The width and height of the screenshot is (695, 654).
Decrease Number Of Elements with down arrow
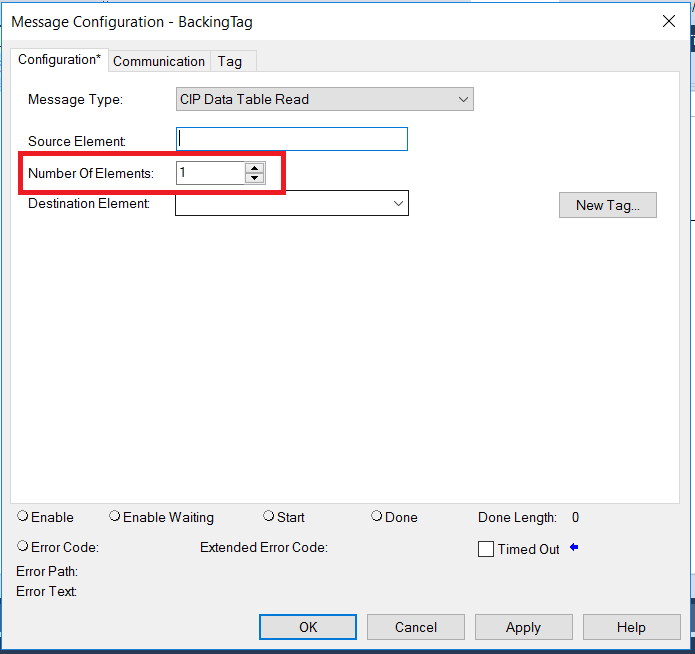click(254, 178)
